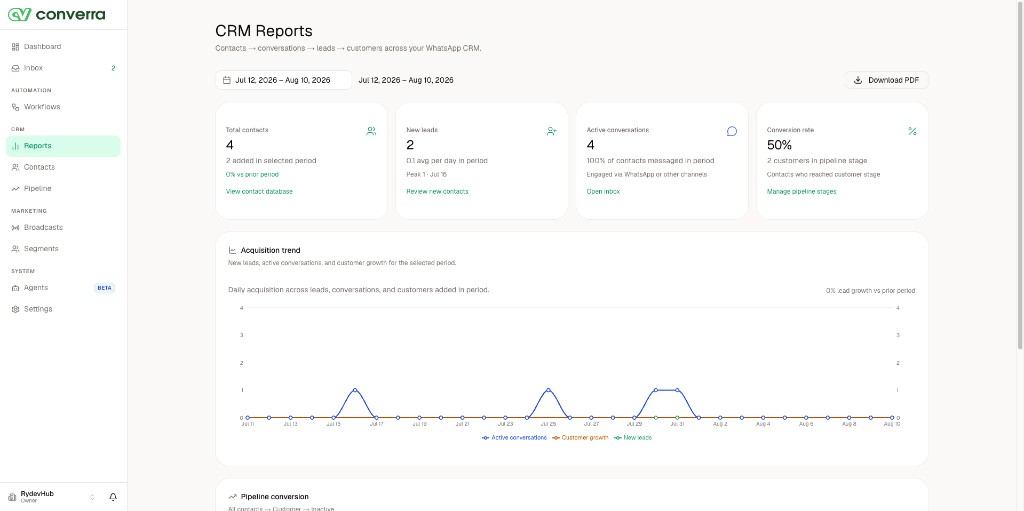Open the Dashboard page
Viewport: 1024px width, 511px height.
(x=63, y=46)
